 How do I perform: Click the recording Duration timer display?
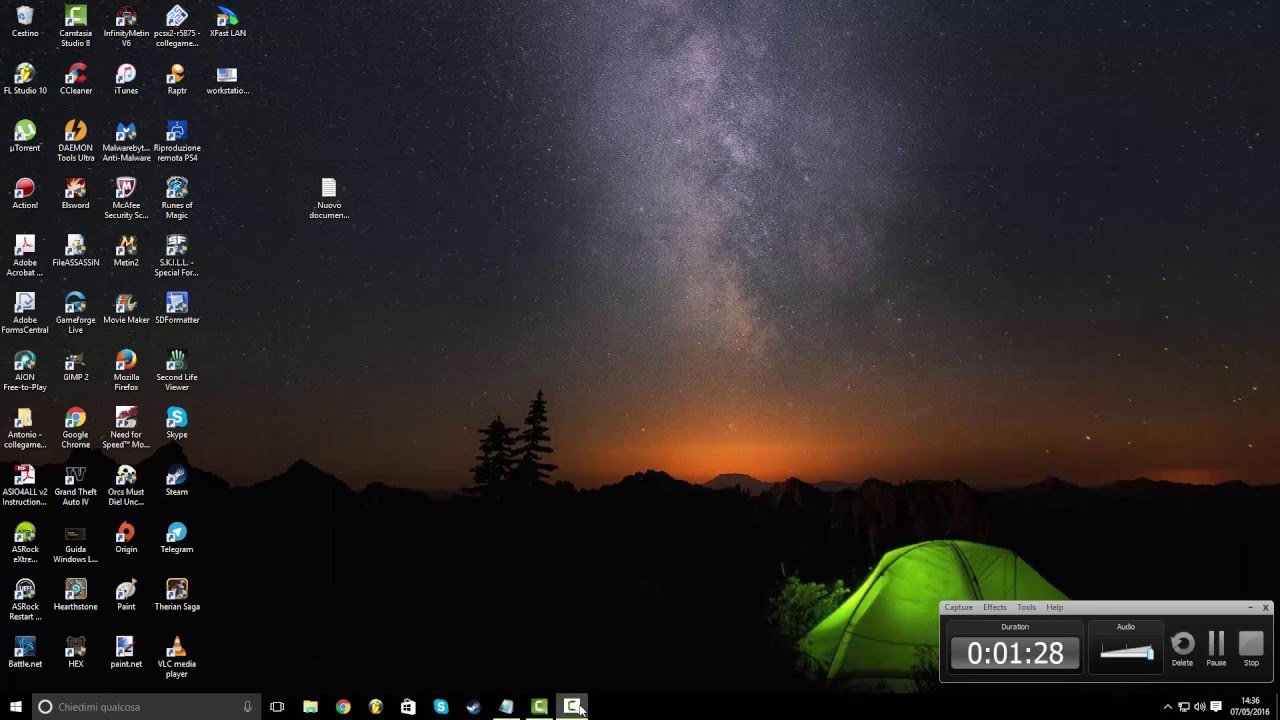pos(1015,654)
